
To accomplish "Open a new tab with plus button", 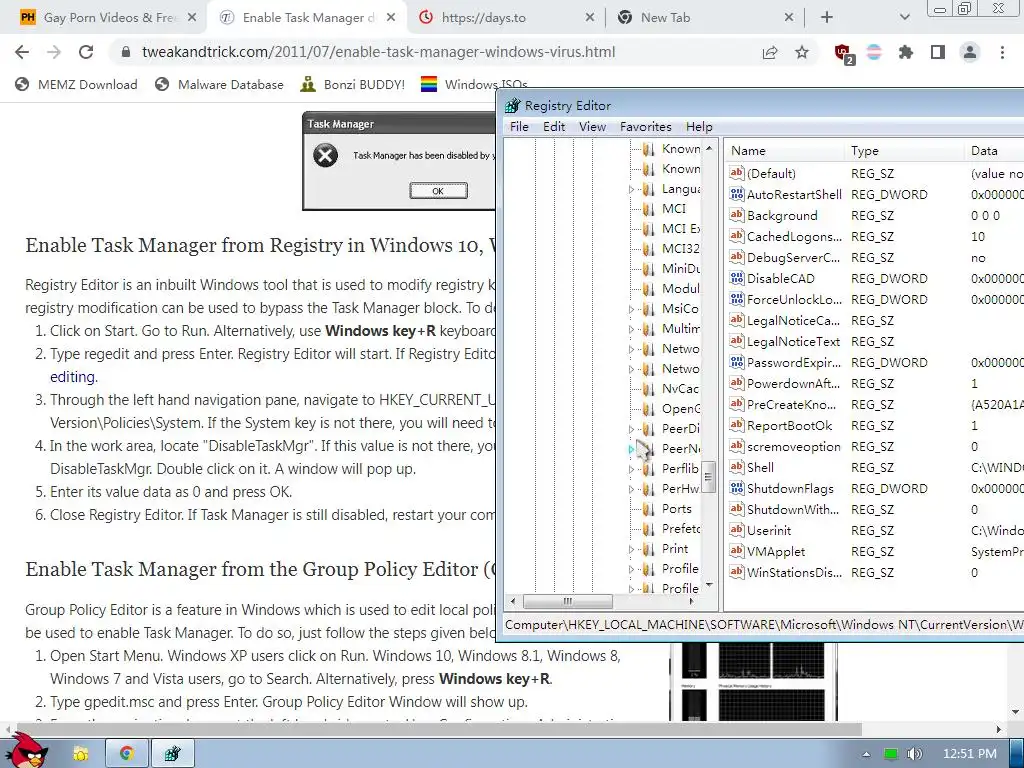I will point(827,18).
